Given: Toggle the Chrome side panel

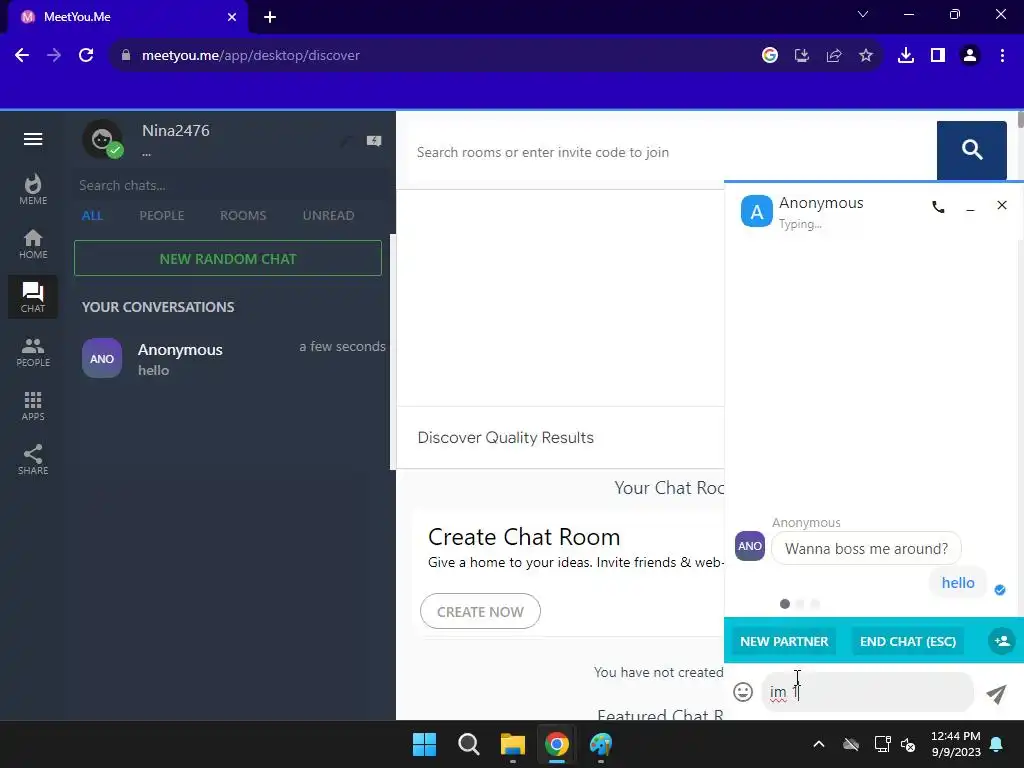Looking at the screenshot, I should [x=938, y=56].
